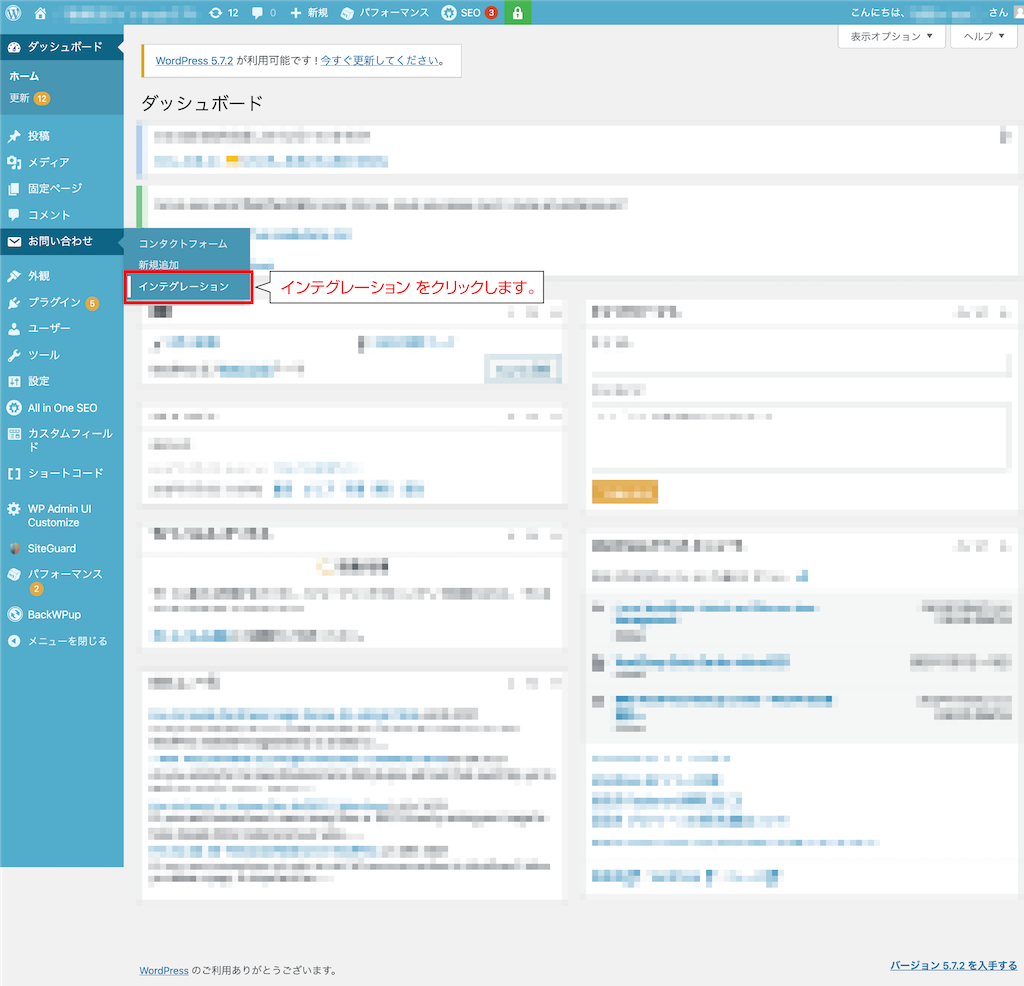This screenshot has width=1024, height=986.
Task: Visit site via the home icon
Action: (x=40, y=12)
